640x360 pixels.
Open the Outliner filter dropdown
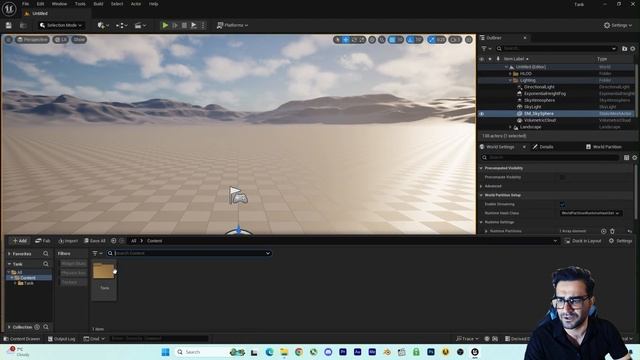coord(486,49)
